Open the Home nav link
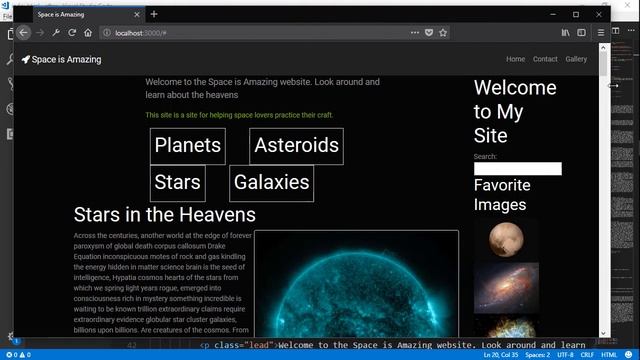This screenshot has height=360, width=640. 516,59
